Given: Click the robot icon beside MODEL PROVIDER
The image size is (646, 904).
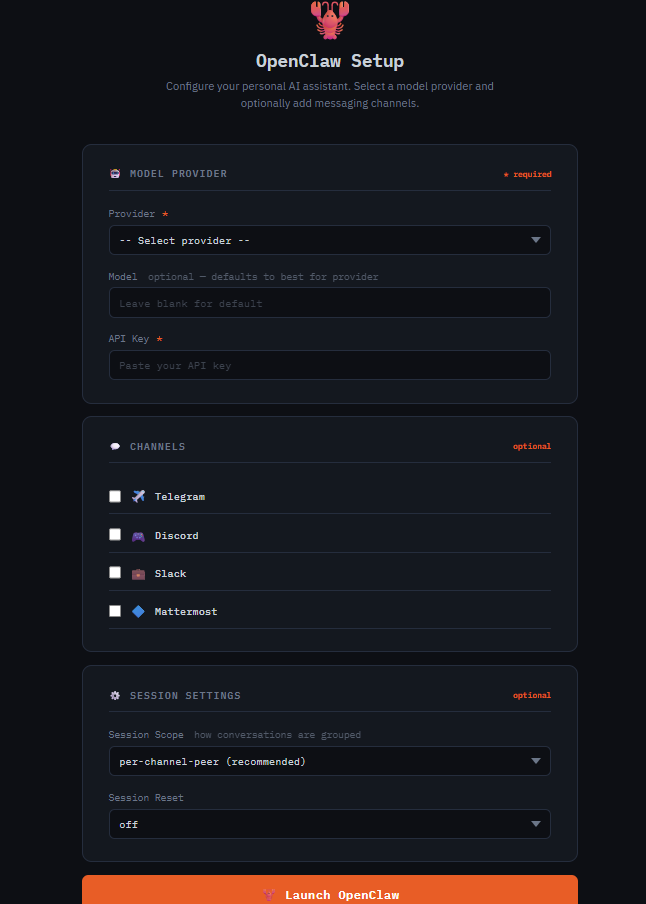Looking at the screenshot, I should pyautogui.click(x=115, y=173).
